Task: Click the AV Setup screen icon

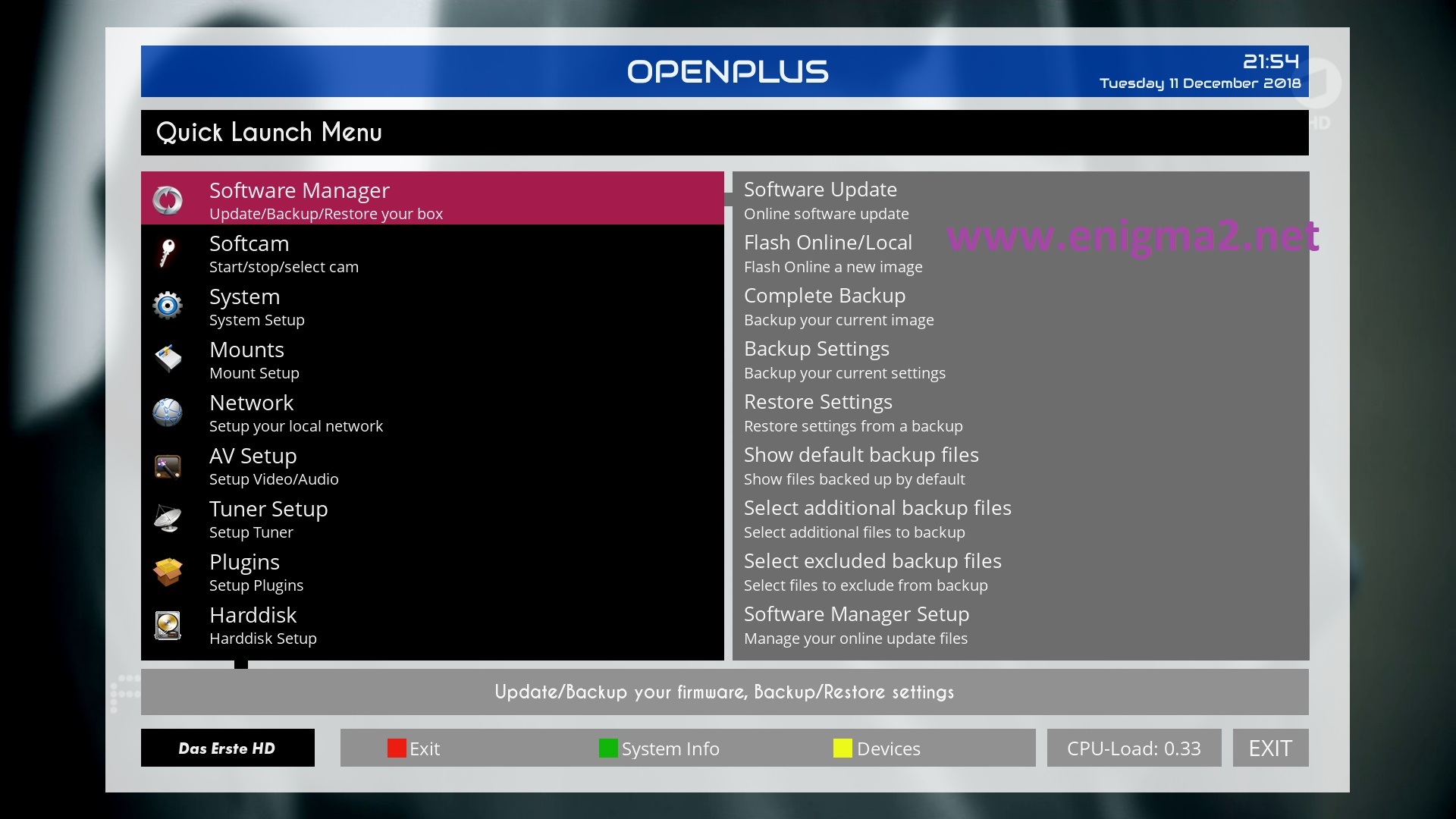Action: pos(168,466)
